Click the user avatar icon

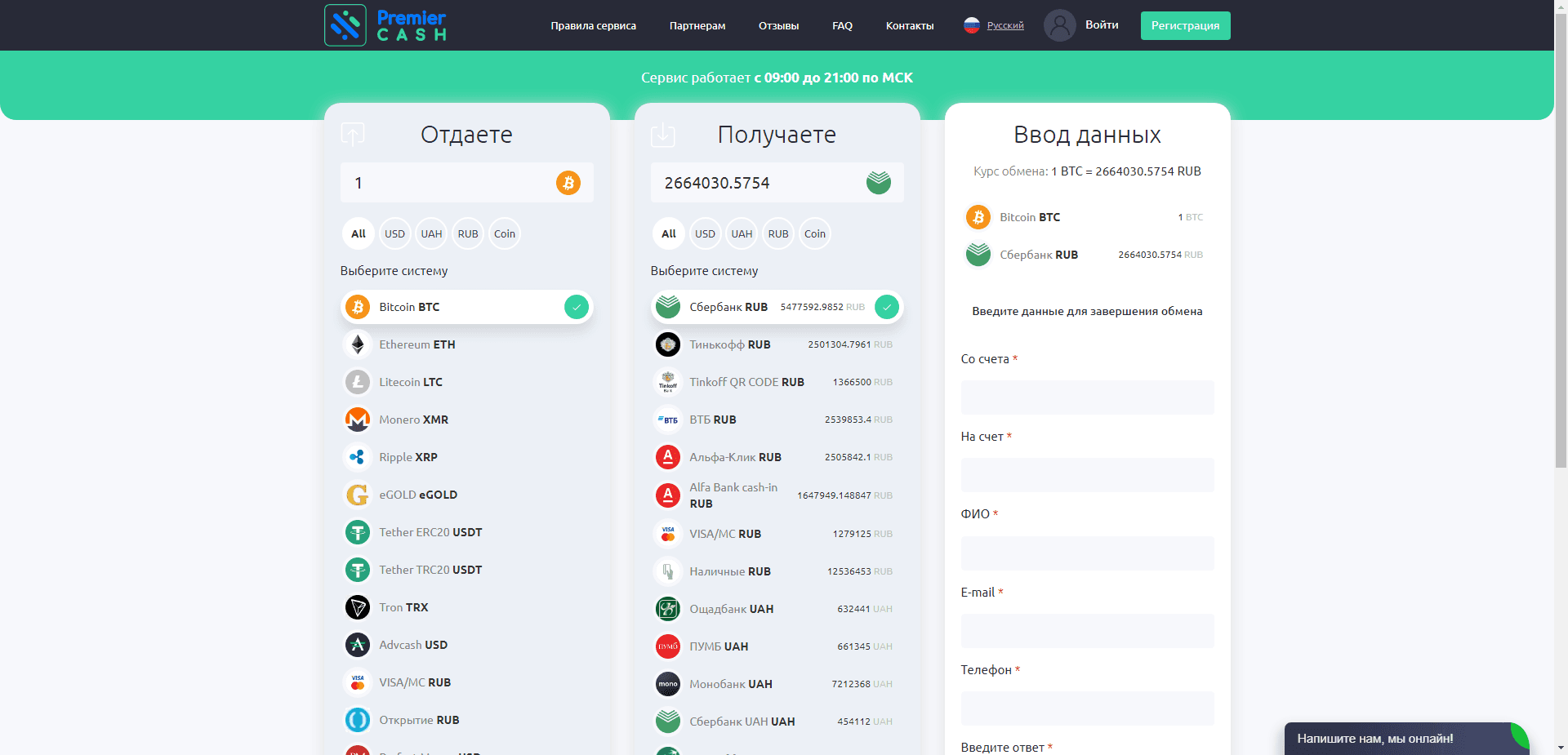[1059, 25]
